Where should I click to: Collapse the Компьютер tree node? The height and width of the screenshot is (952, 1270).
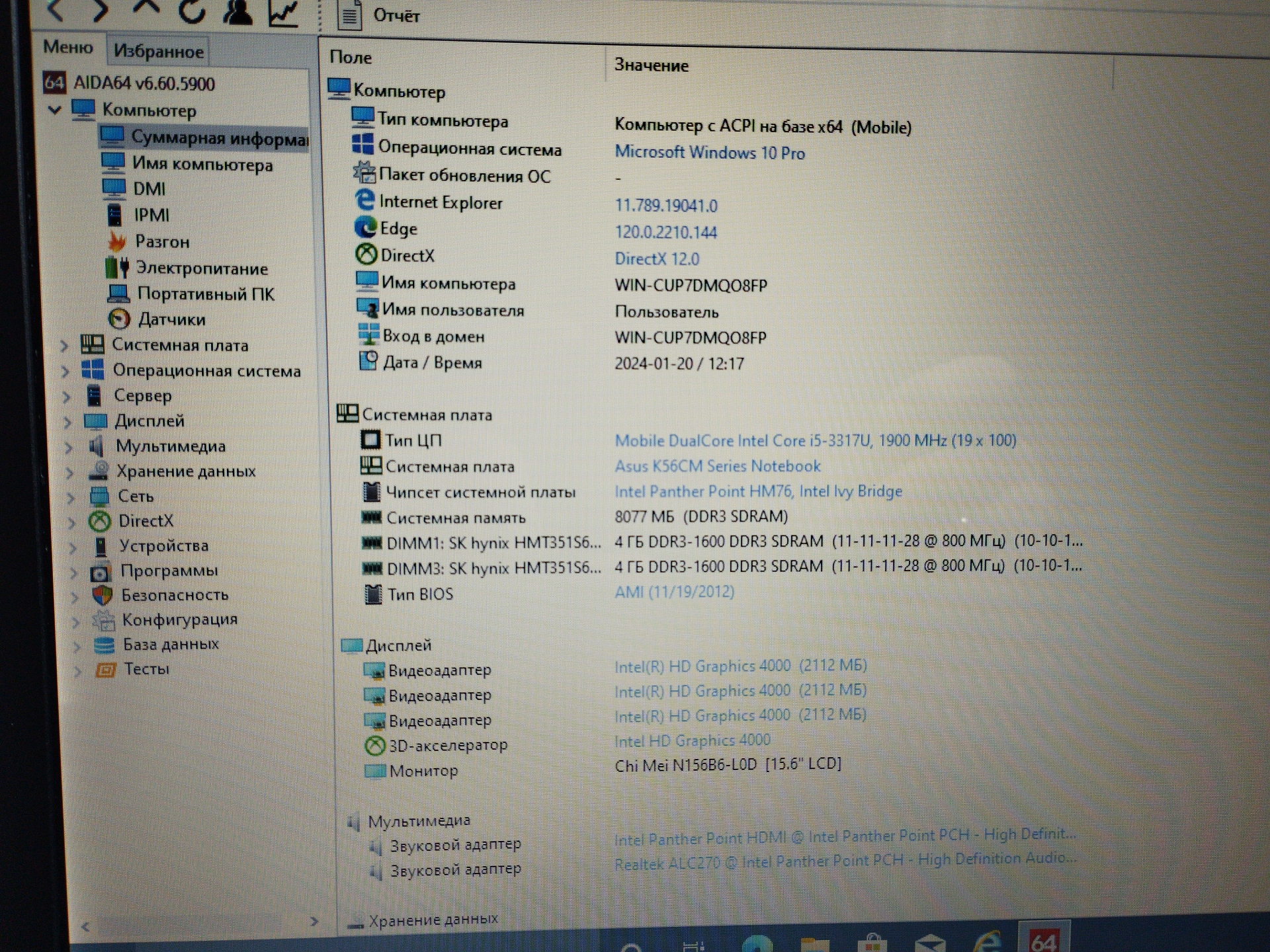[56, 109]
